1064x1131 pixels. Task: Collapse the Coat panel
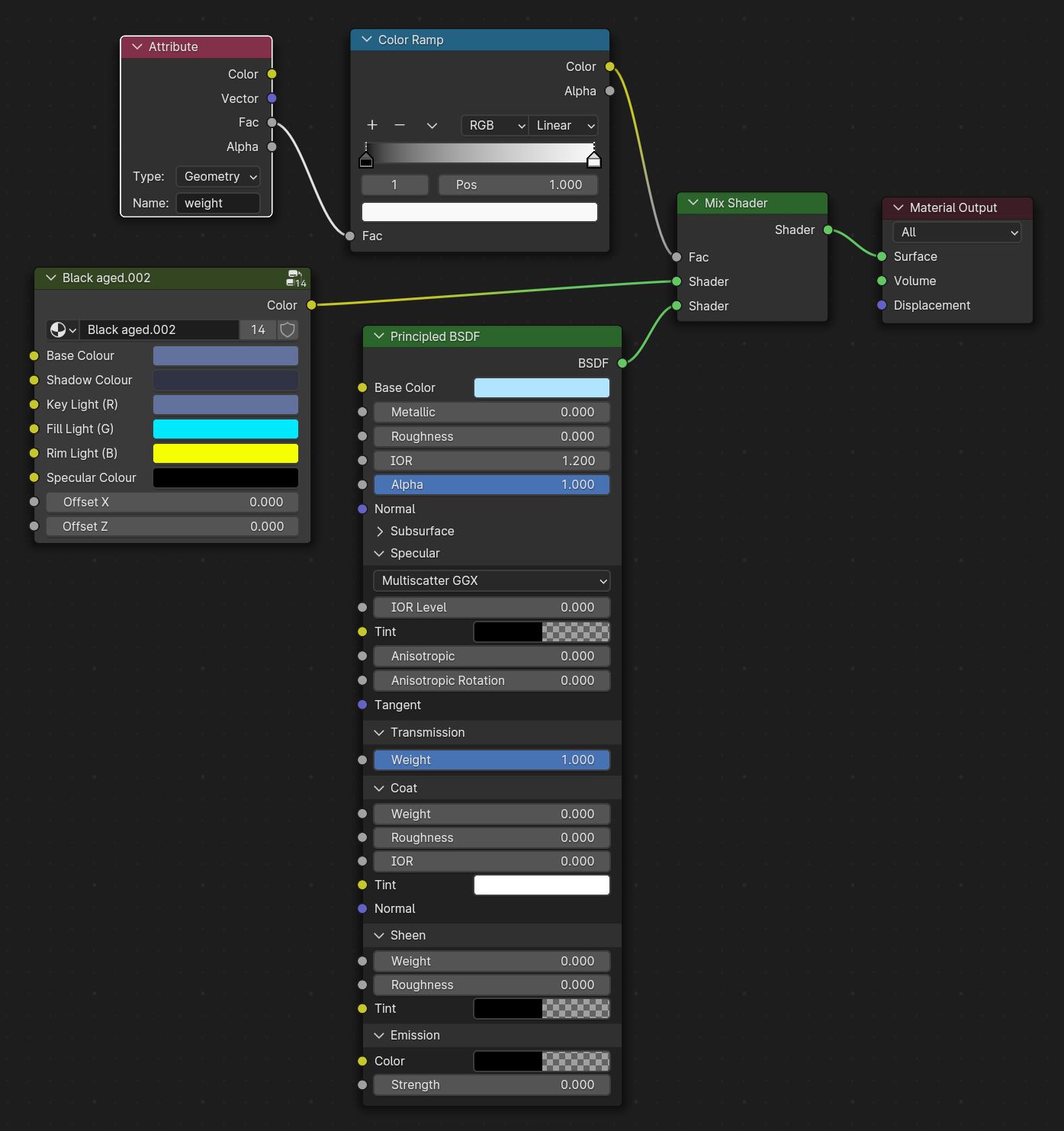coord(379,788)
